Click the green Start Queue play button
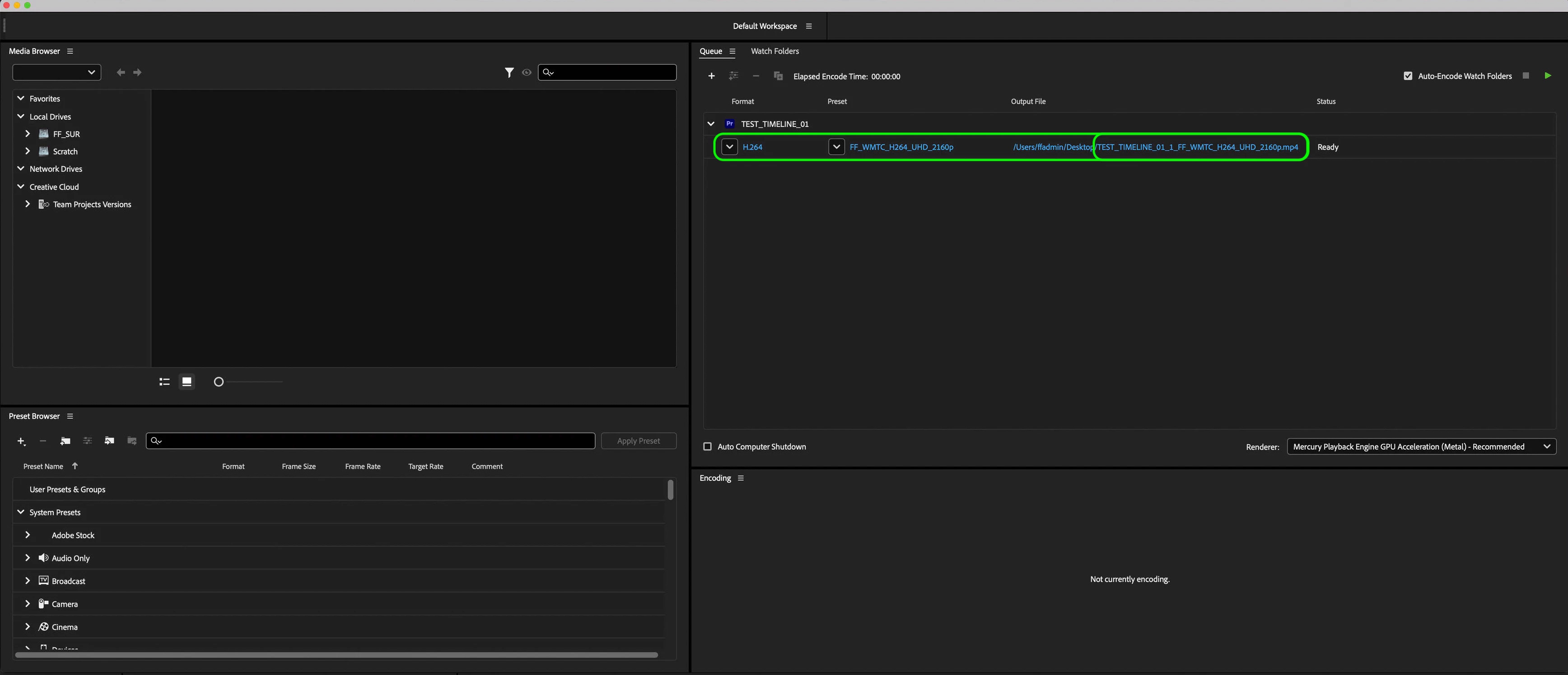This screenshot has height=675, width=1568. 1547,75
